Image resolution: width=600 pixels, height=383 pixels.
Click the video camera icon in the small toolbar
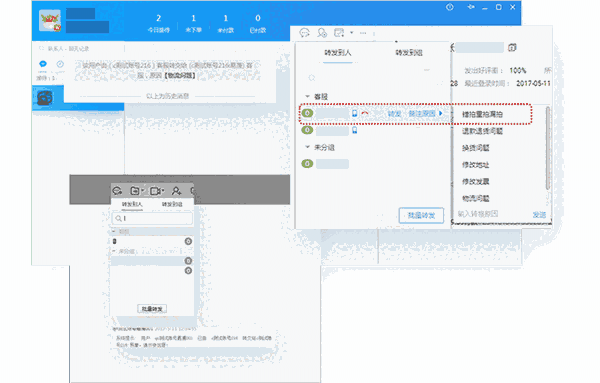155,191
